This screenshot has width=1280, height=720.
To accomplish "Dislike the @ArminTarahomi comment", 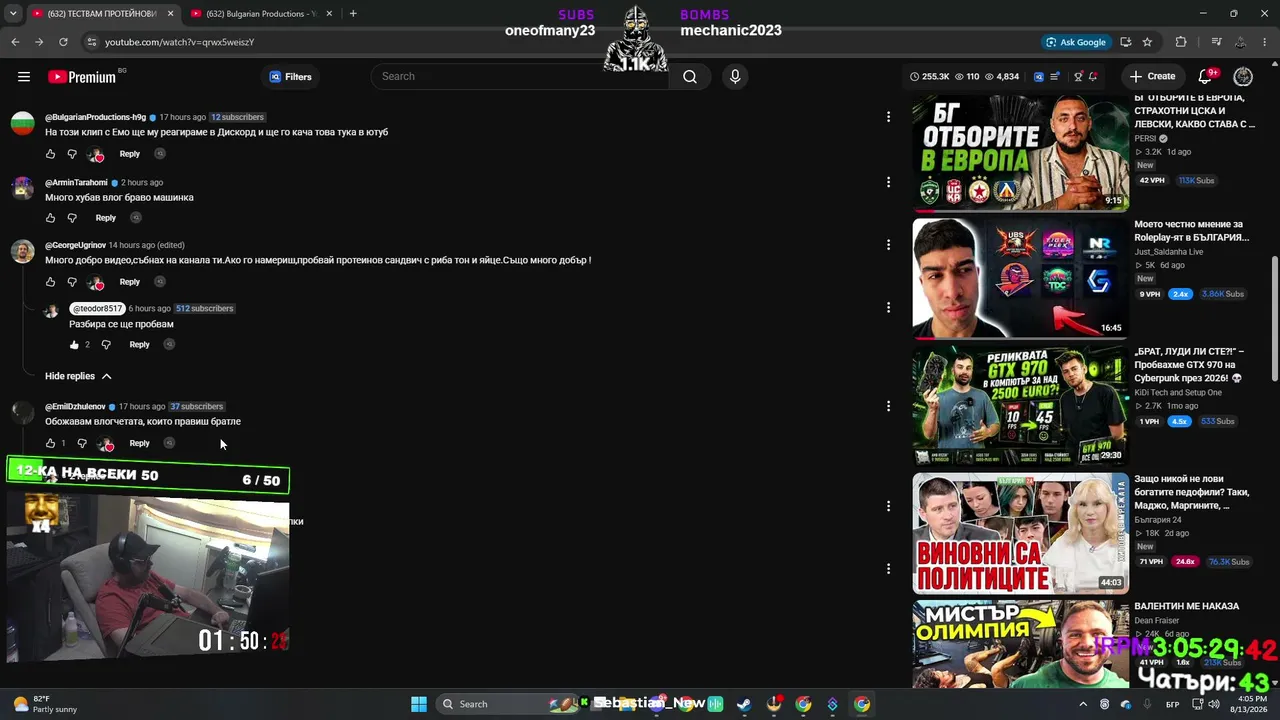I will coord(72,218).
